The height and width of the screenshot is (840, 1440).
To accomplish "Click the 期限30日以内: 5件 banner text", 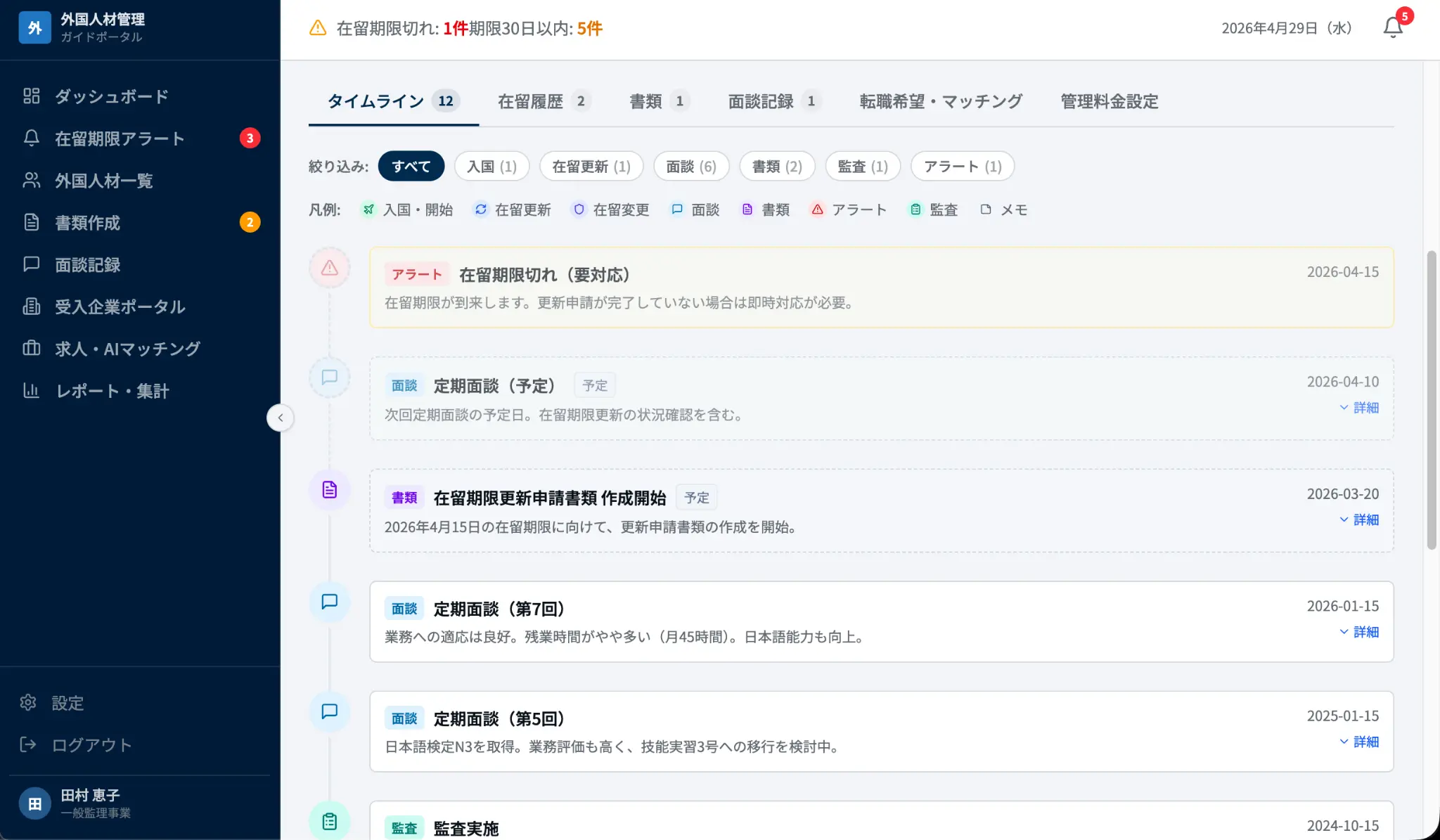I will tap(536, 28).
